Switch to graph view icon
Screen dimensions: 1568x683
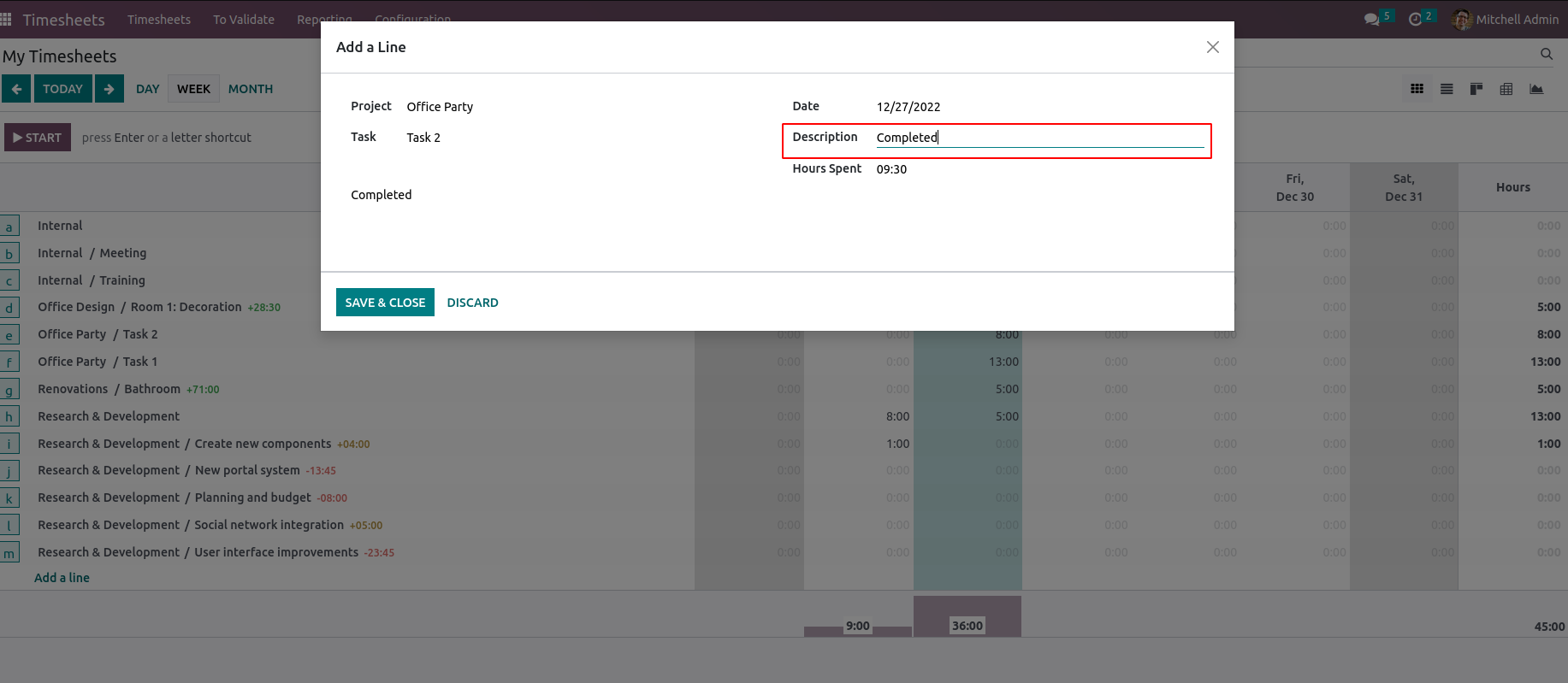point(1536,89)
